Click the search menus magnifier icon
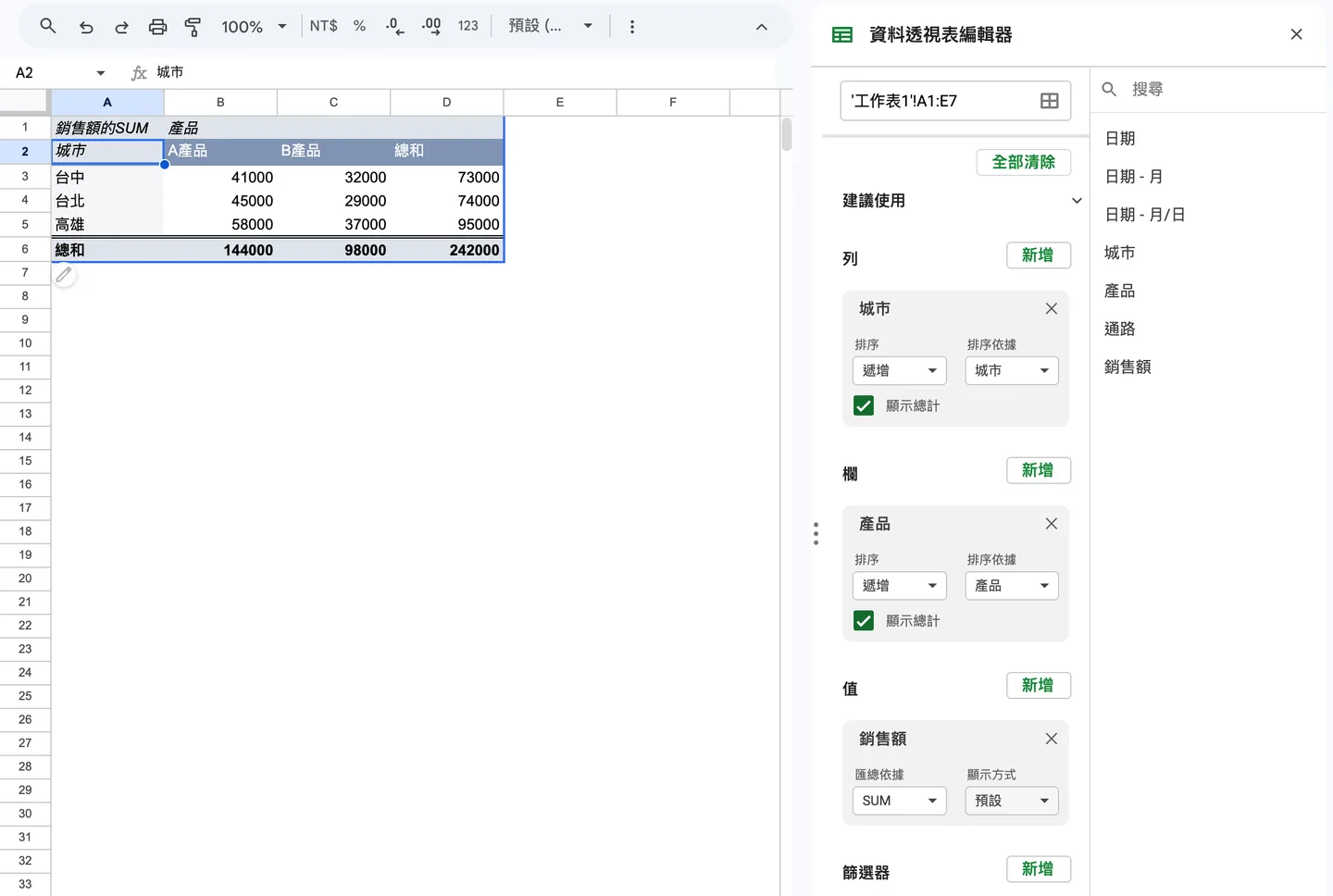Screen dimensions: 1333x896 [48, 27]
